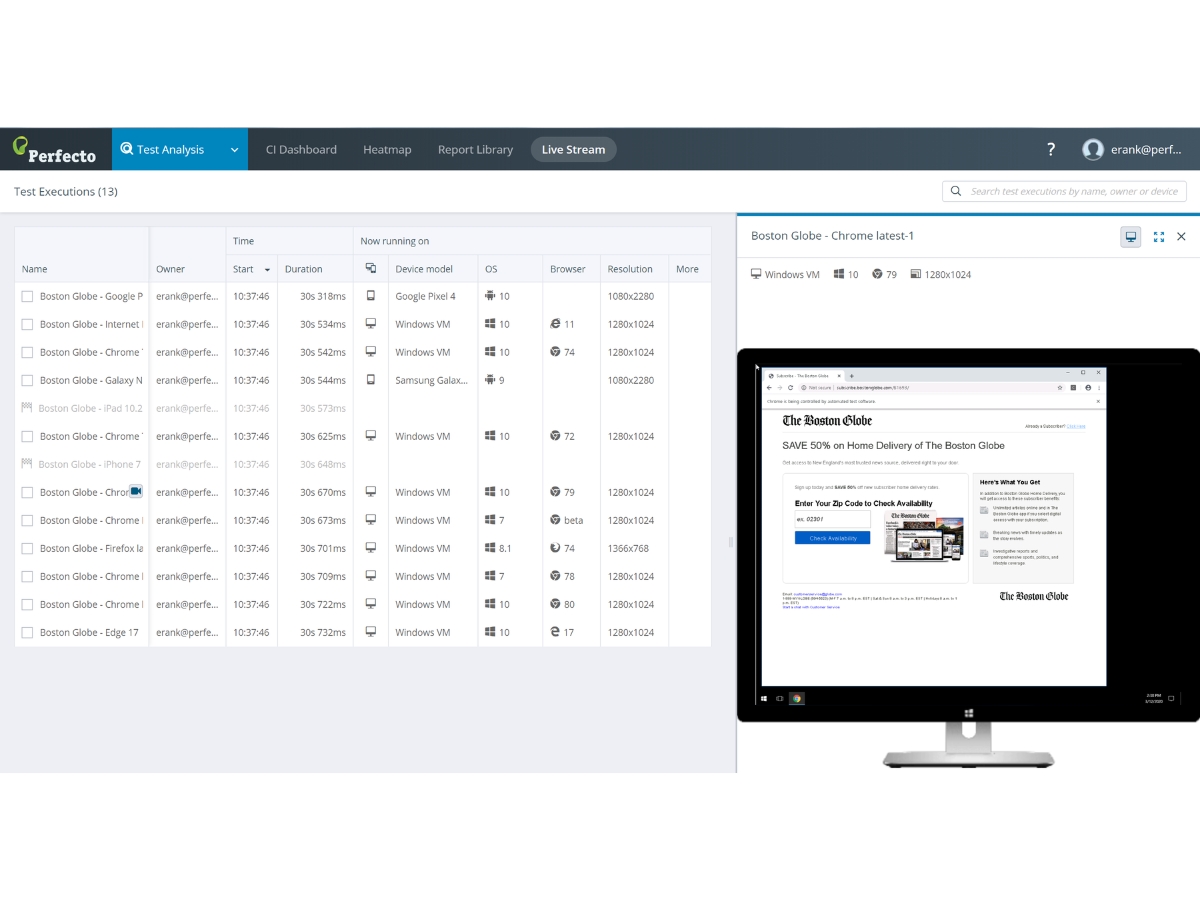Click the Perfecto logo
The image size is (1200, 900).
(54, 150)
